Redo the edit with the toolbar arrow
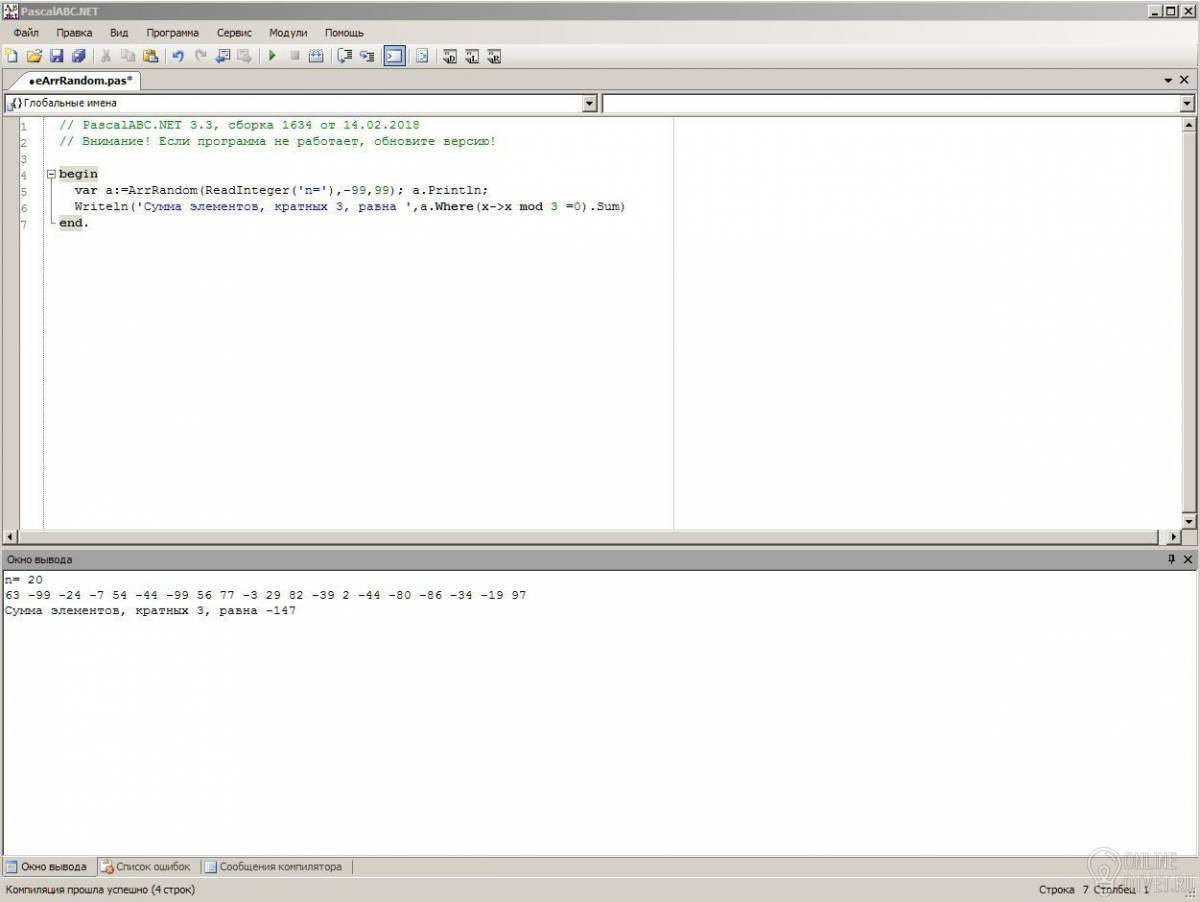 (200, 56)
